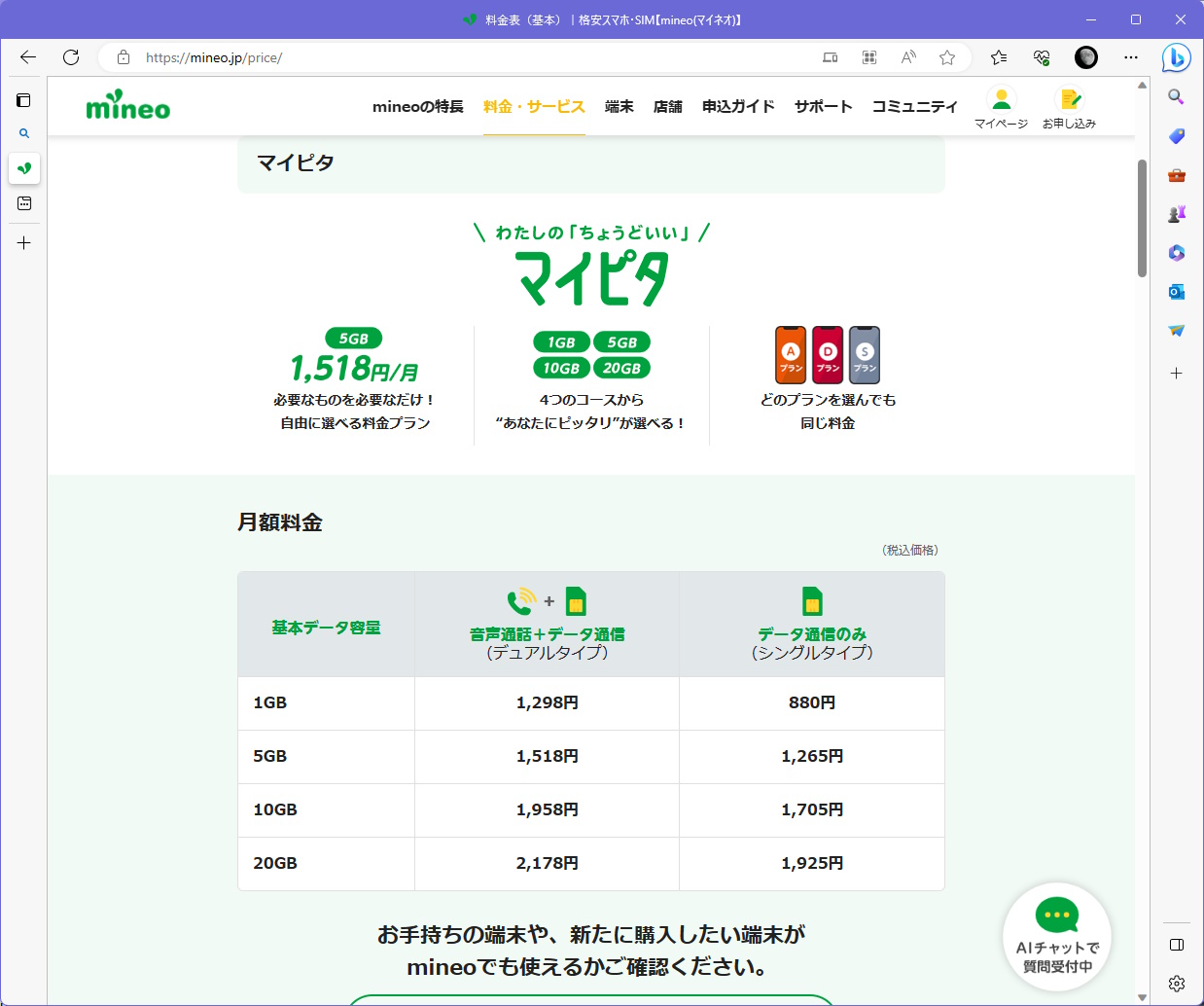The image size is (1204, 1006).
Task: Open the Microsoft 365 sidebar icon
Action: click(x=1177, y=253)
